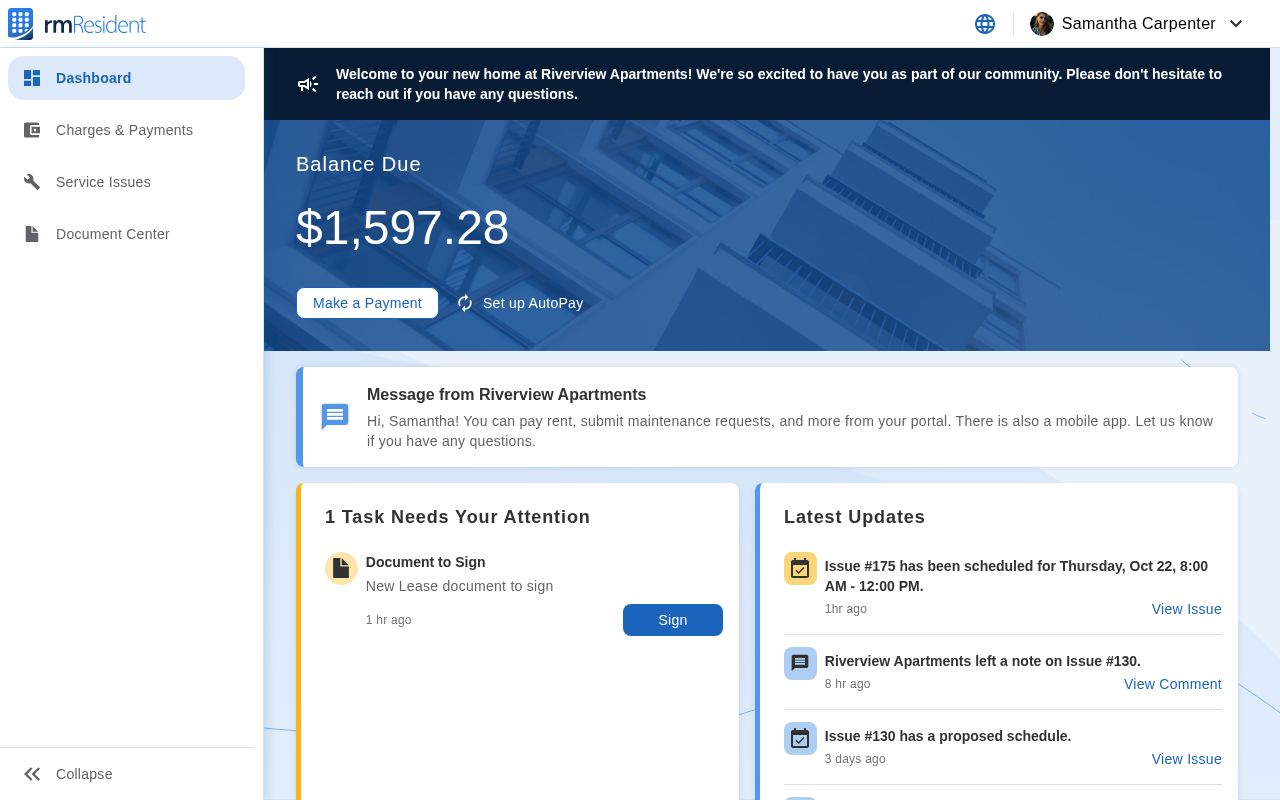Click the Samantha Carpenter name text
The image size is (1280, 800).
pyautogui.click(x=1138, y=24)
